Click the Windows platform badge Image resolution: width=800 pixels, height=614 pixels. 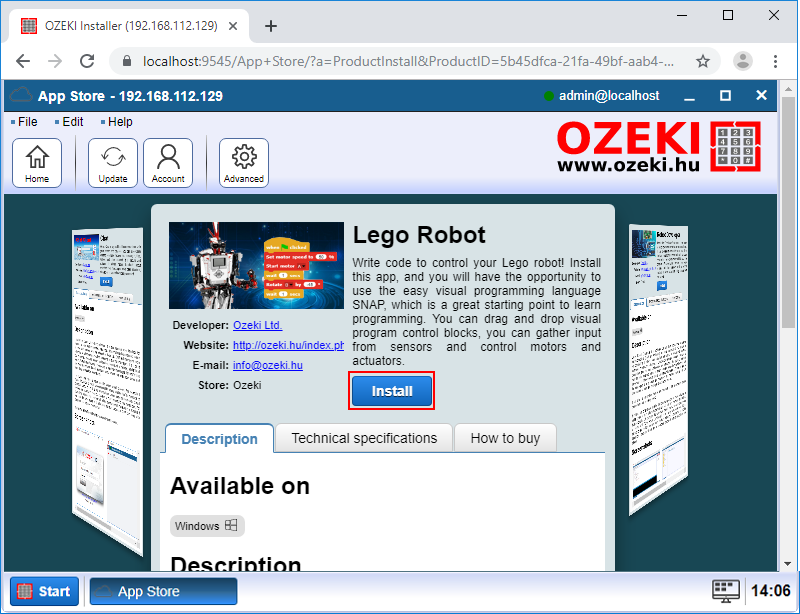[x=207, y=526]
